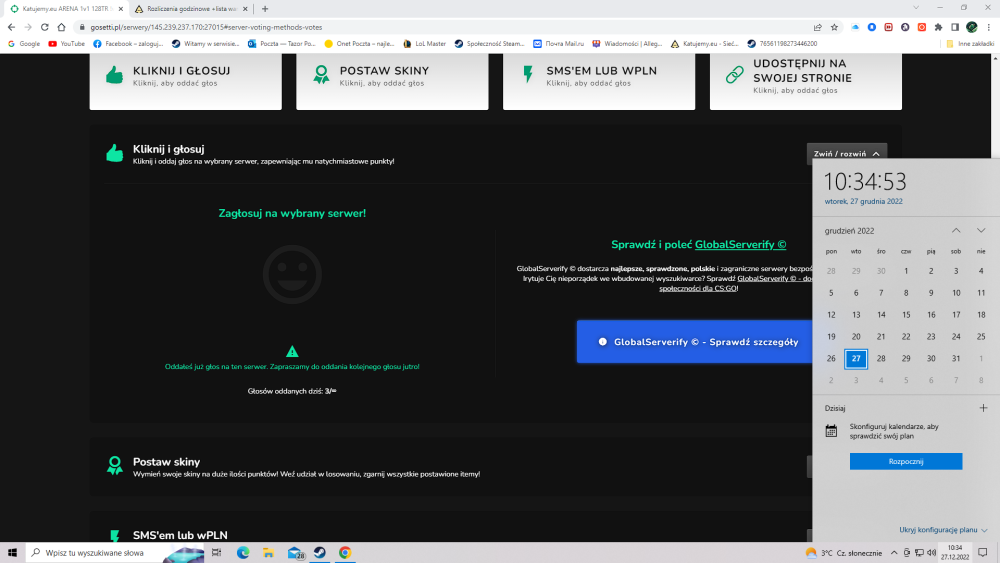This screenshot has width=1000, height=563.
Task: Select the KLIKNIJ I GŁOSUJ voting method card
Action: 186,81
